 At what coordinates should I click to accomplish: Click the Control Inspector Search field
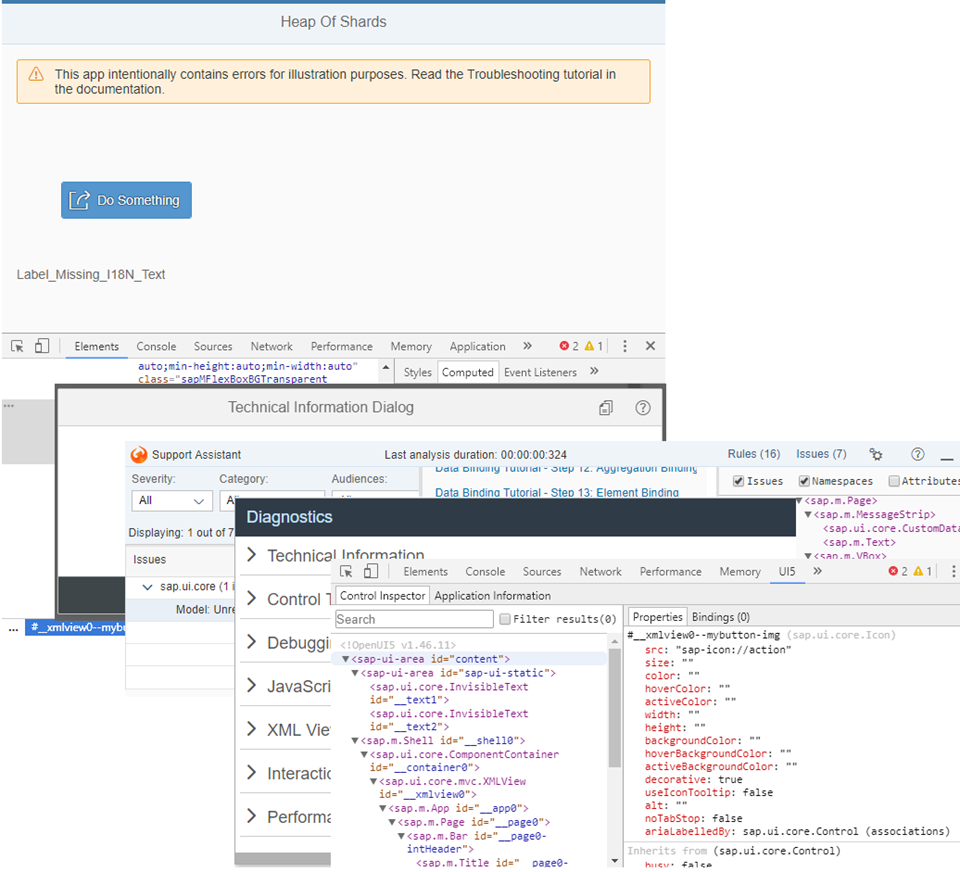(x=414, y=619)
